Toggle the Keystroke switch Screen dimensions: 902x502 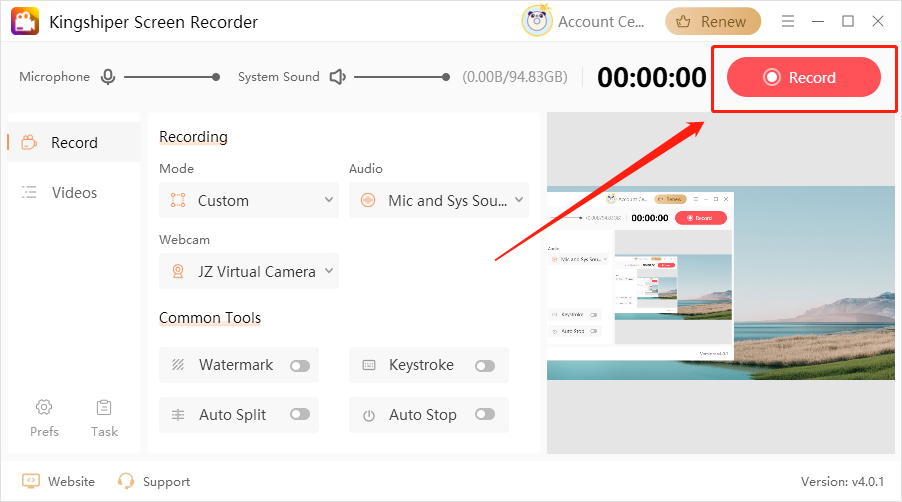[x=485, y=366]
